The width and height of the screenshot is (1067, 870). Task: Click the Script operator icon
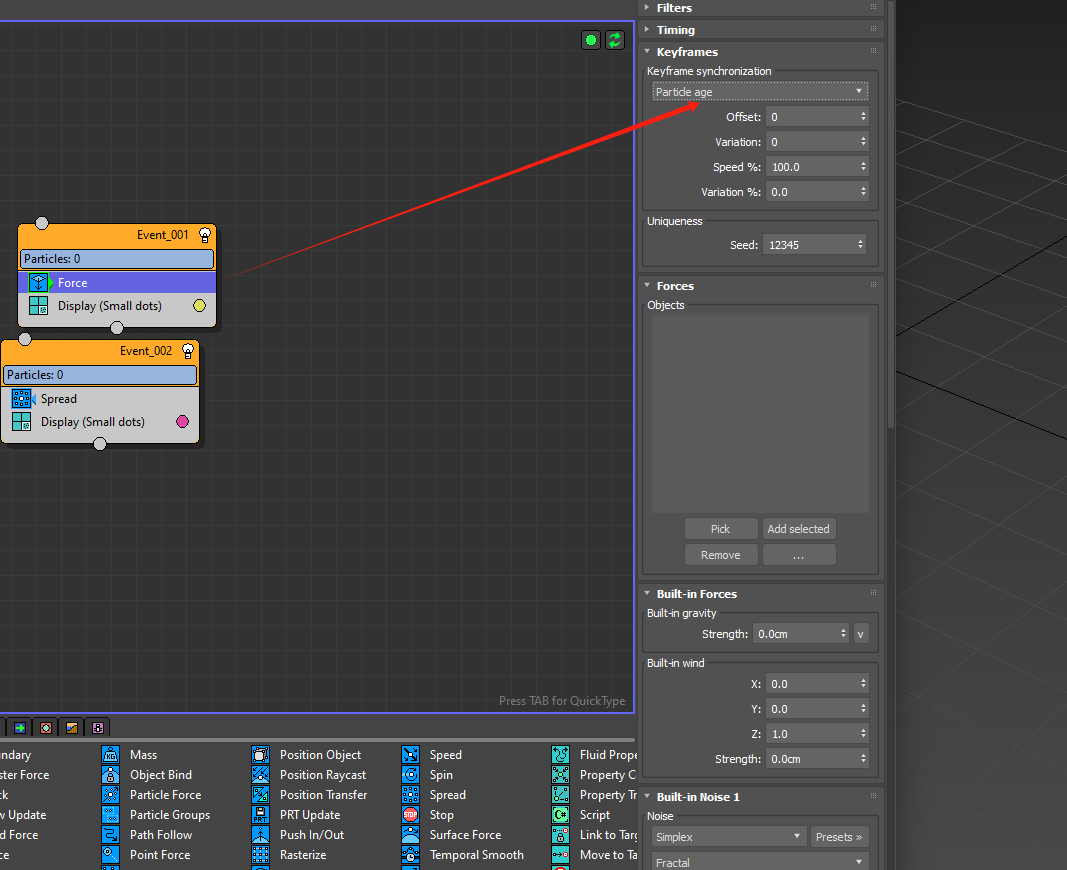[561, 815]
